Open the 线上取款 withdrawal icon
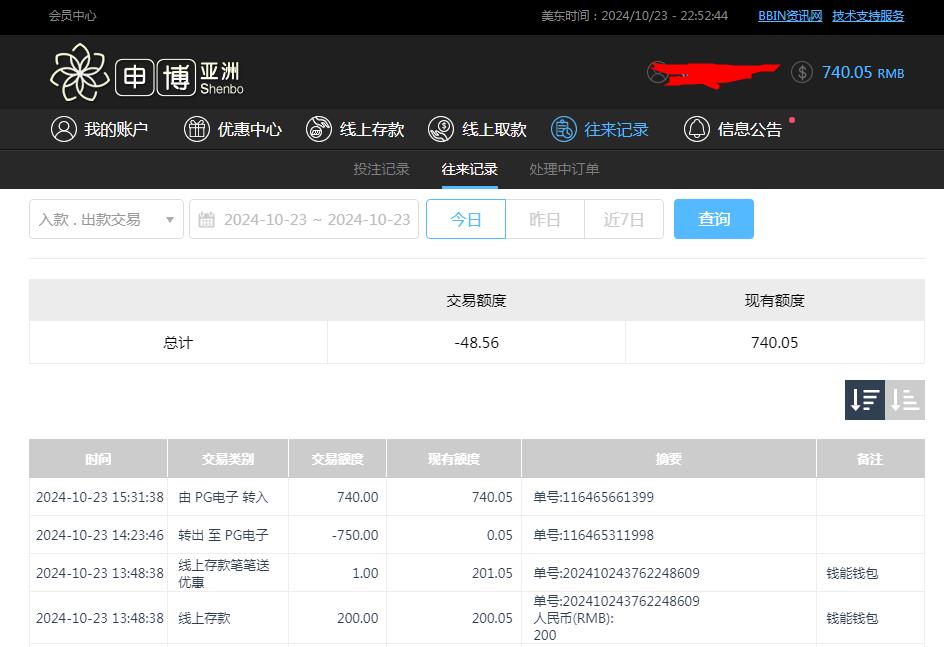This screenshot has height=647, width=944. point(440,128)
